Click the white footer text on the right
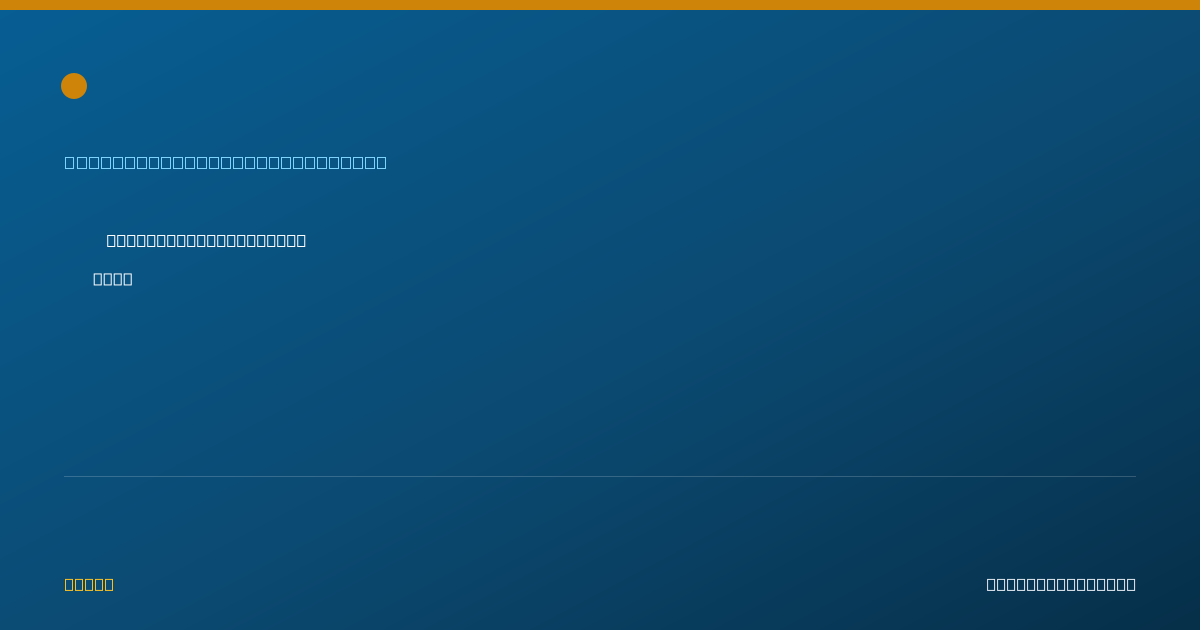Screen dimensions: 1200x630 pyautogui.click(x=1061, y=584)
